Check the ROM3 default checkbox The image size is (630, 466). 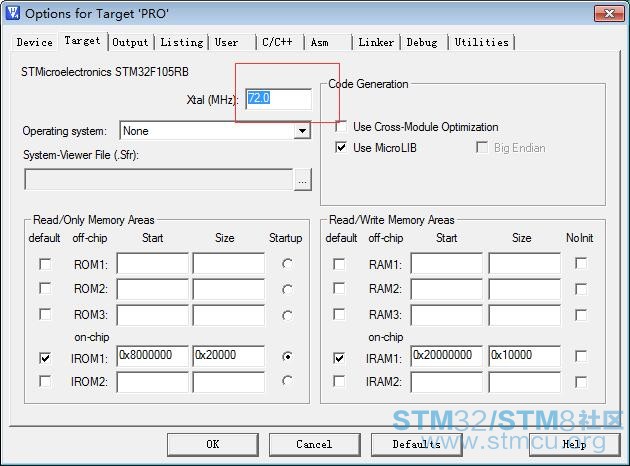(45, 314)
